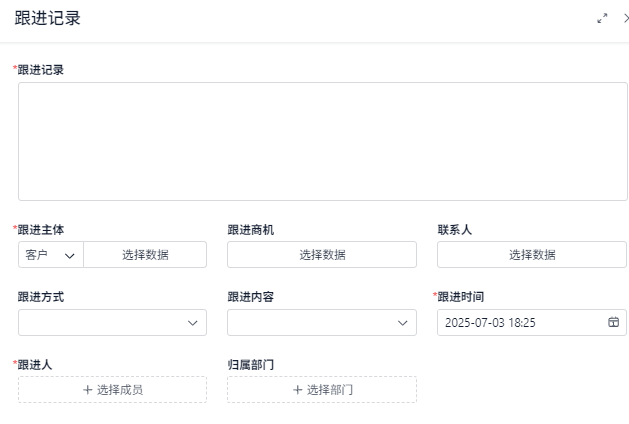
Task: Click the plus icon beside 选择部门
Action: coord(297,390)
